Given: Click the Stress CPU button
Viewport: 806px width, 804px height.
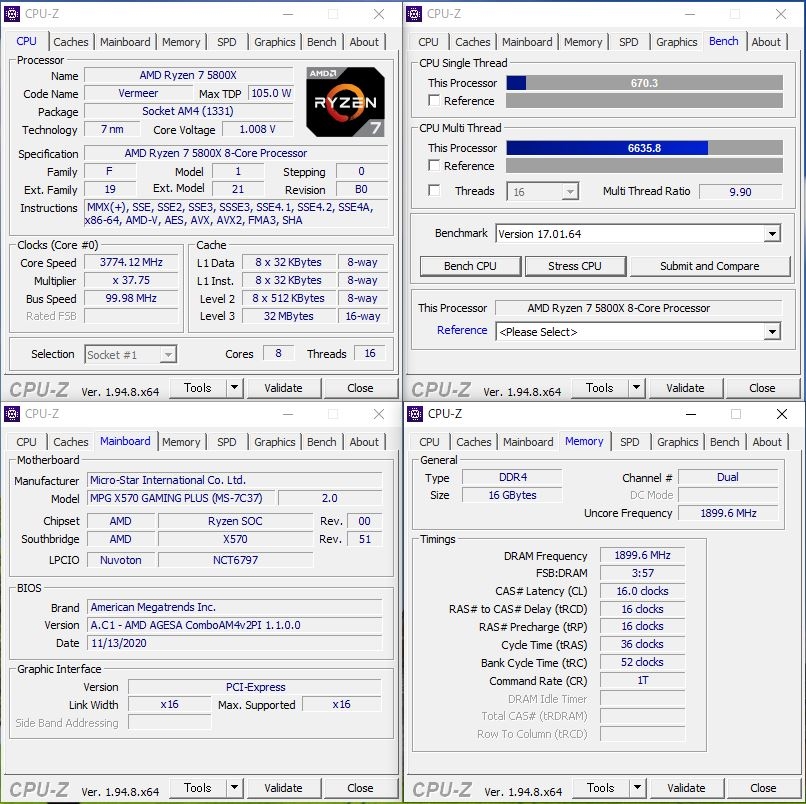Looking at the screenshot, I should click(x=575, y=266).
